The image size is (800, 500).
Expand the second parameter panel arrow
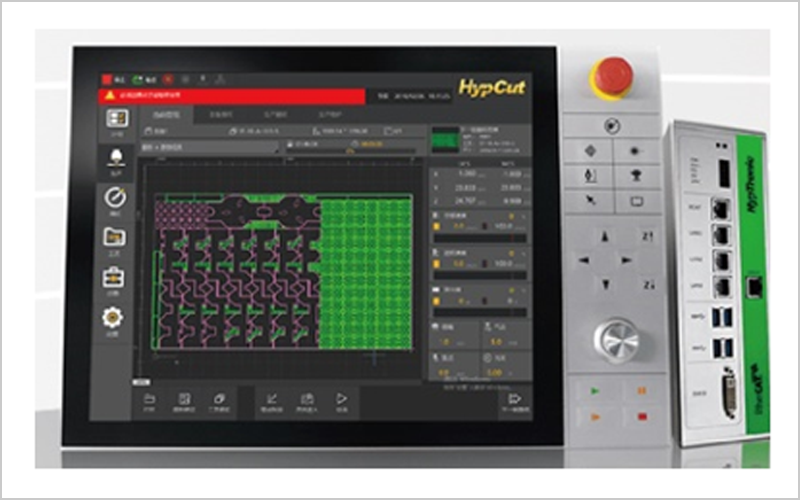point(524,253)
